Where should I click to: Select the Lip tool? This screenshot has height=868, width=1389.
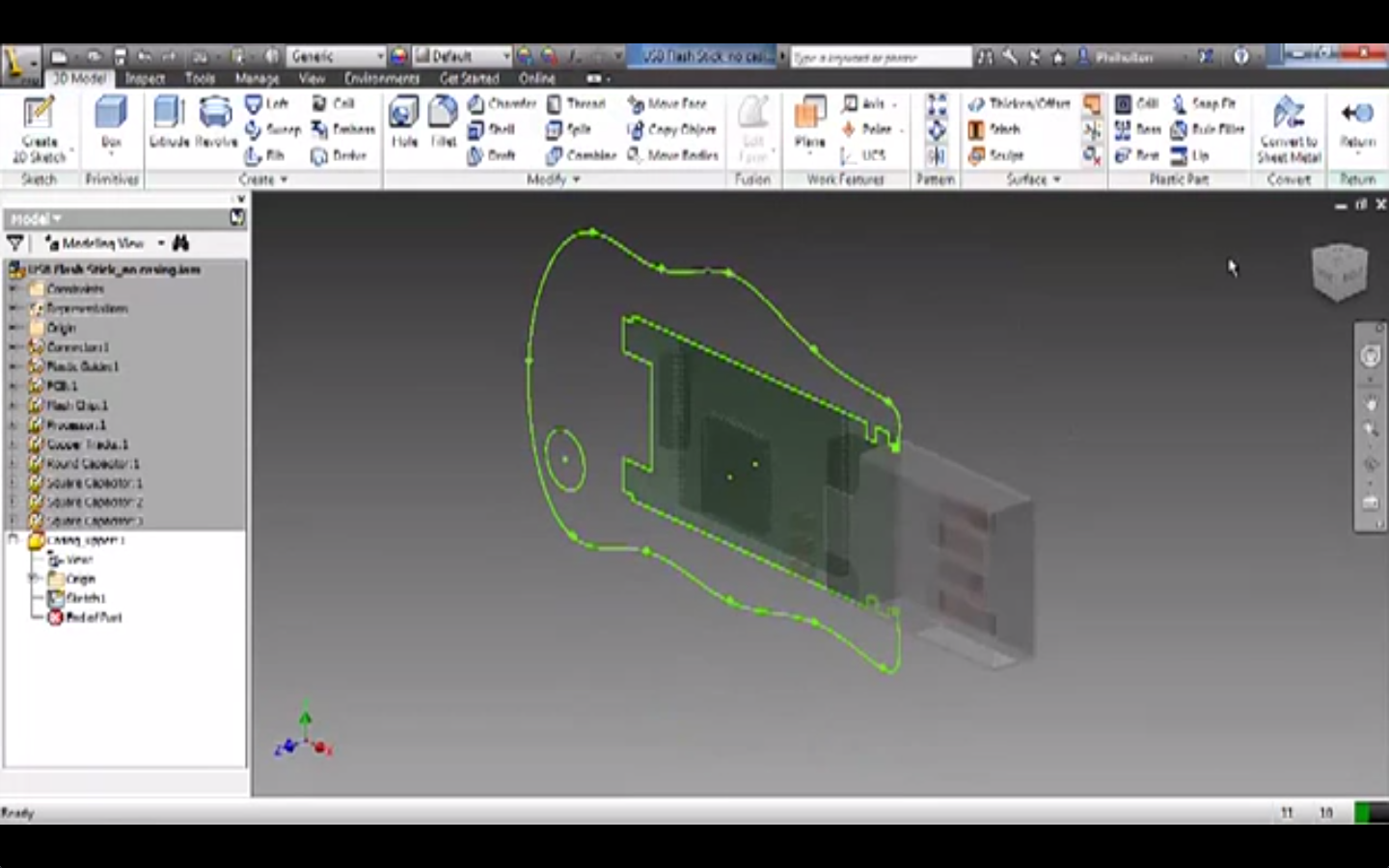click(1189, 155)
